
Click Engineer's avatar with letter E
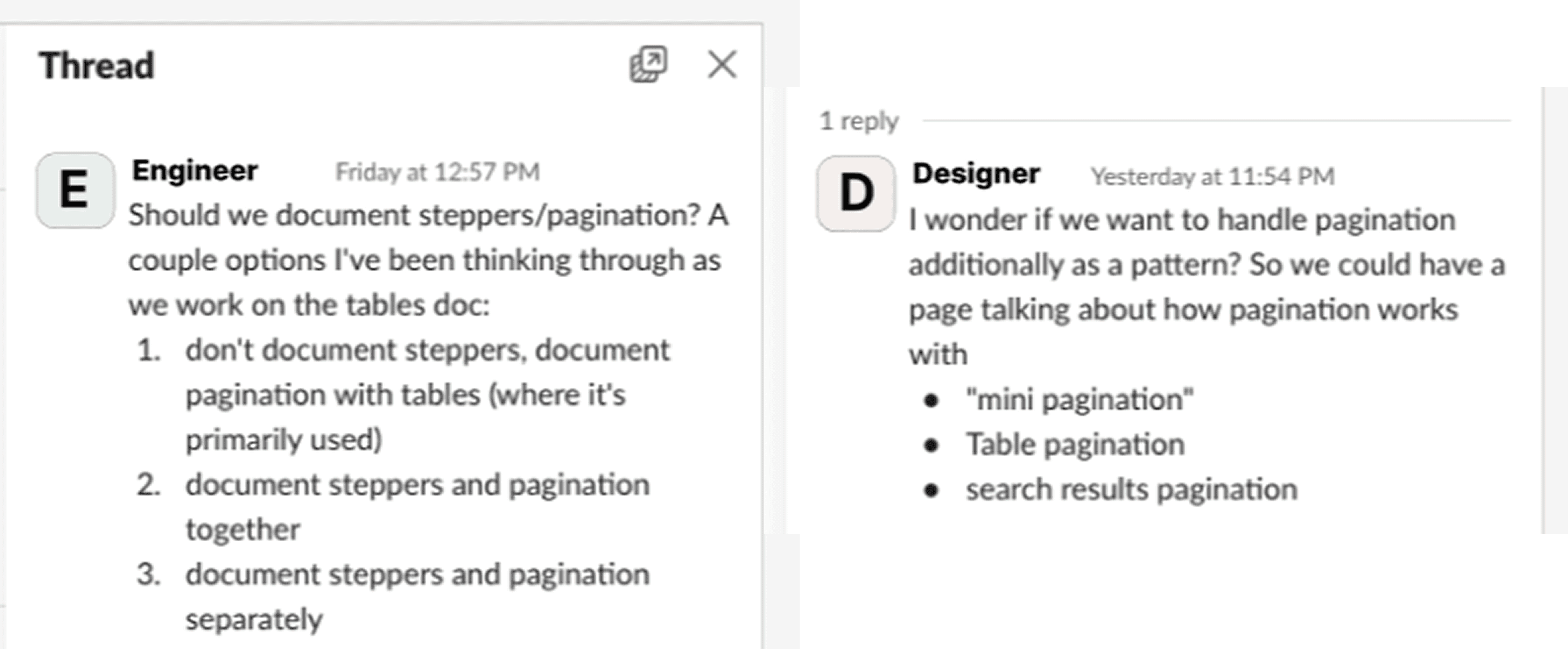(75, 190)
